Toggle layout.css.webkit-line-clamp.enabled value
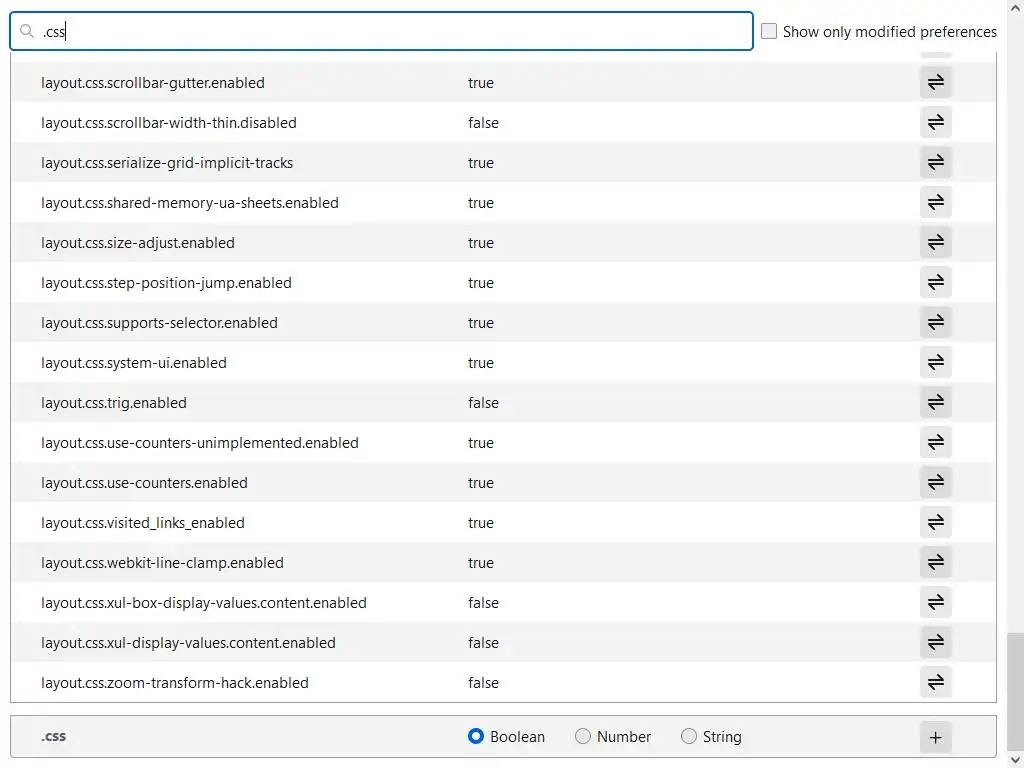This screenshot has height=768, width=1024. click(x=936, y=562)
